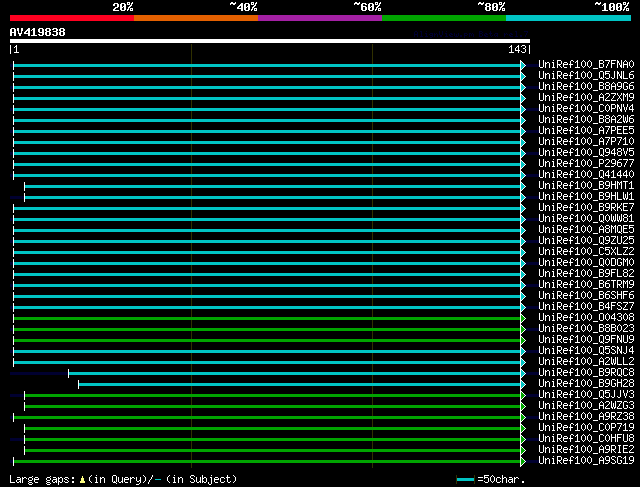Screen dimensions: 640x487
Task: Open the UniRef100_C0PNV4 subject link
Action: (586, 109)
